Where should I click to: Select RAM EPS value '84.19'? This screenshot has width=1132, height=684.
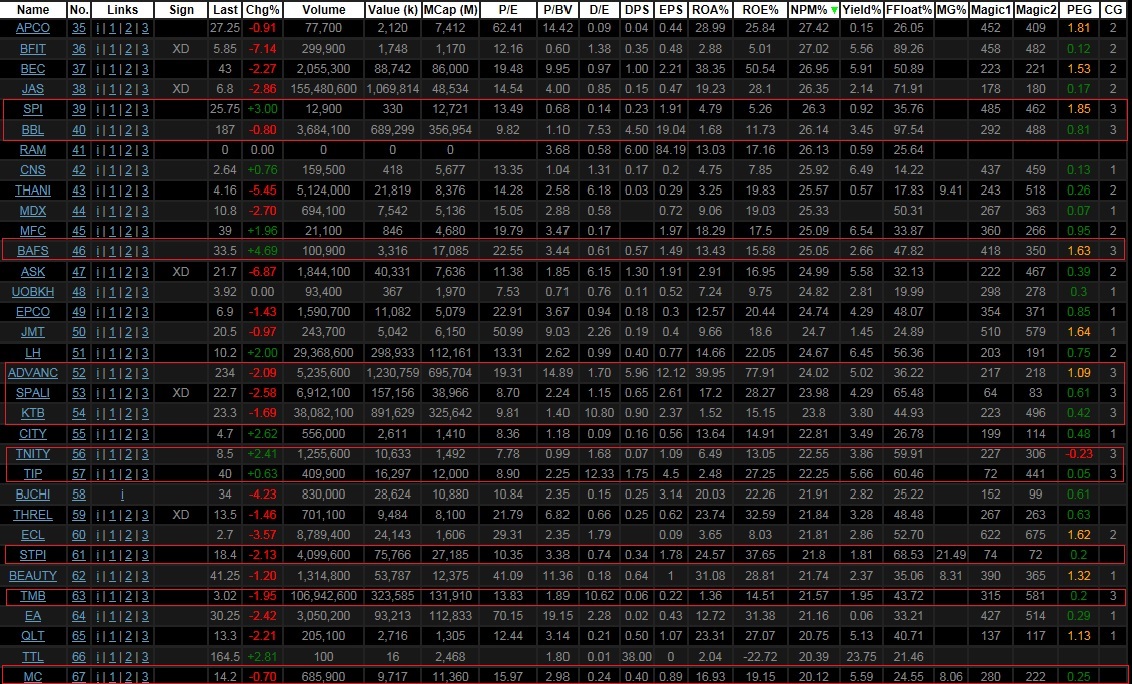[x=671, y=150]
